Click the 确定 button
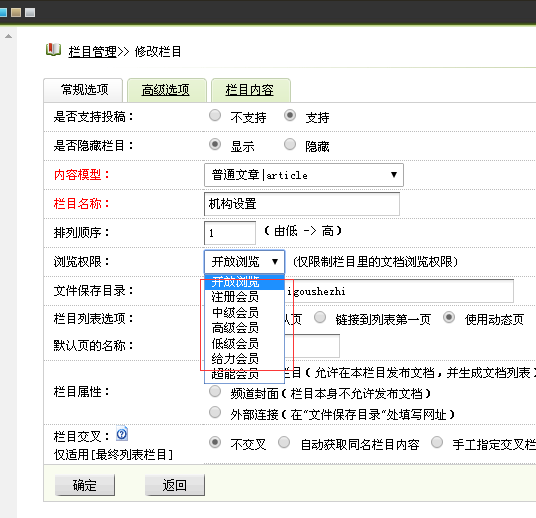This screenshot has width=536, height=518. (85, 485)
